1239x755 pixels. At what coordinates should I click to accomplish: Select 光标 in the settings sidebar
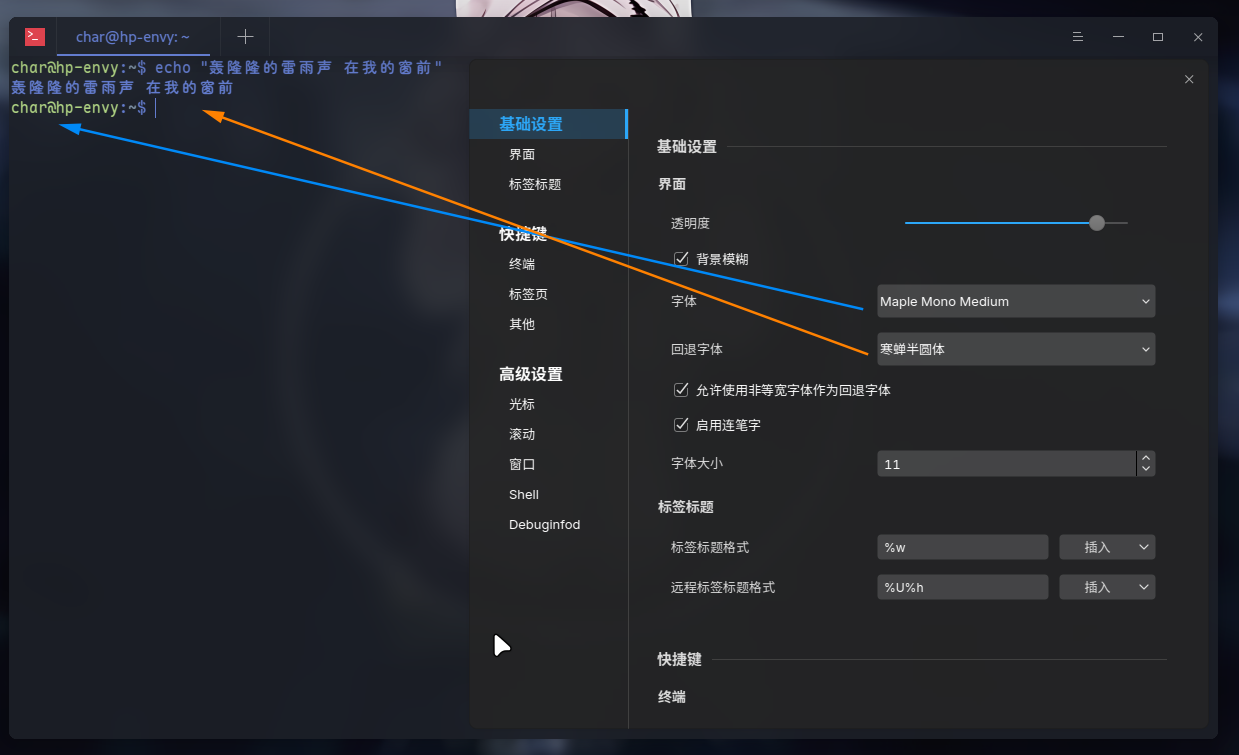point(522,404)
